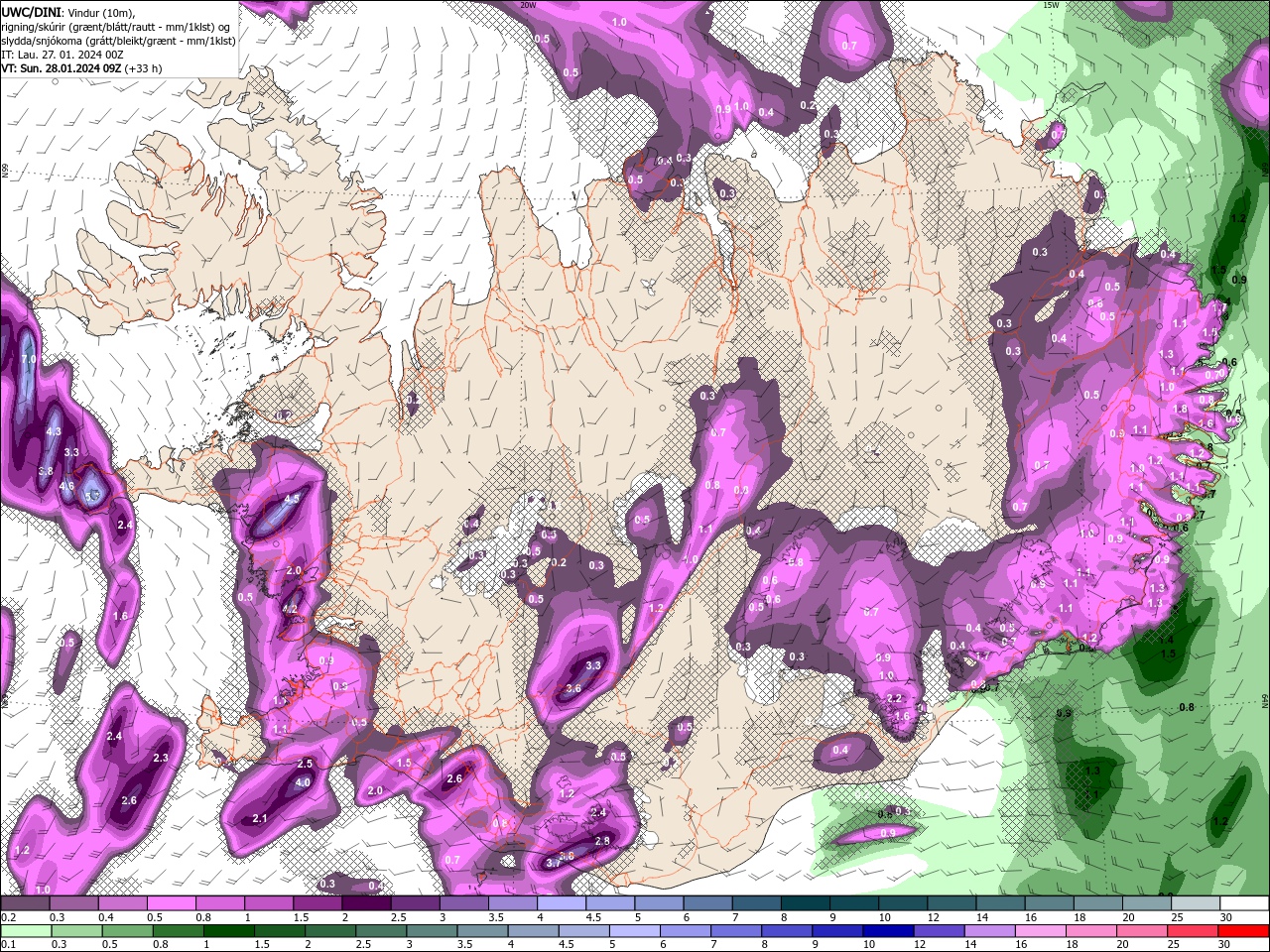Pick the bright red 30 swatch in rain scale
The image size is (1270, 952).
pos(1245,931)
